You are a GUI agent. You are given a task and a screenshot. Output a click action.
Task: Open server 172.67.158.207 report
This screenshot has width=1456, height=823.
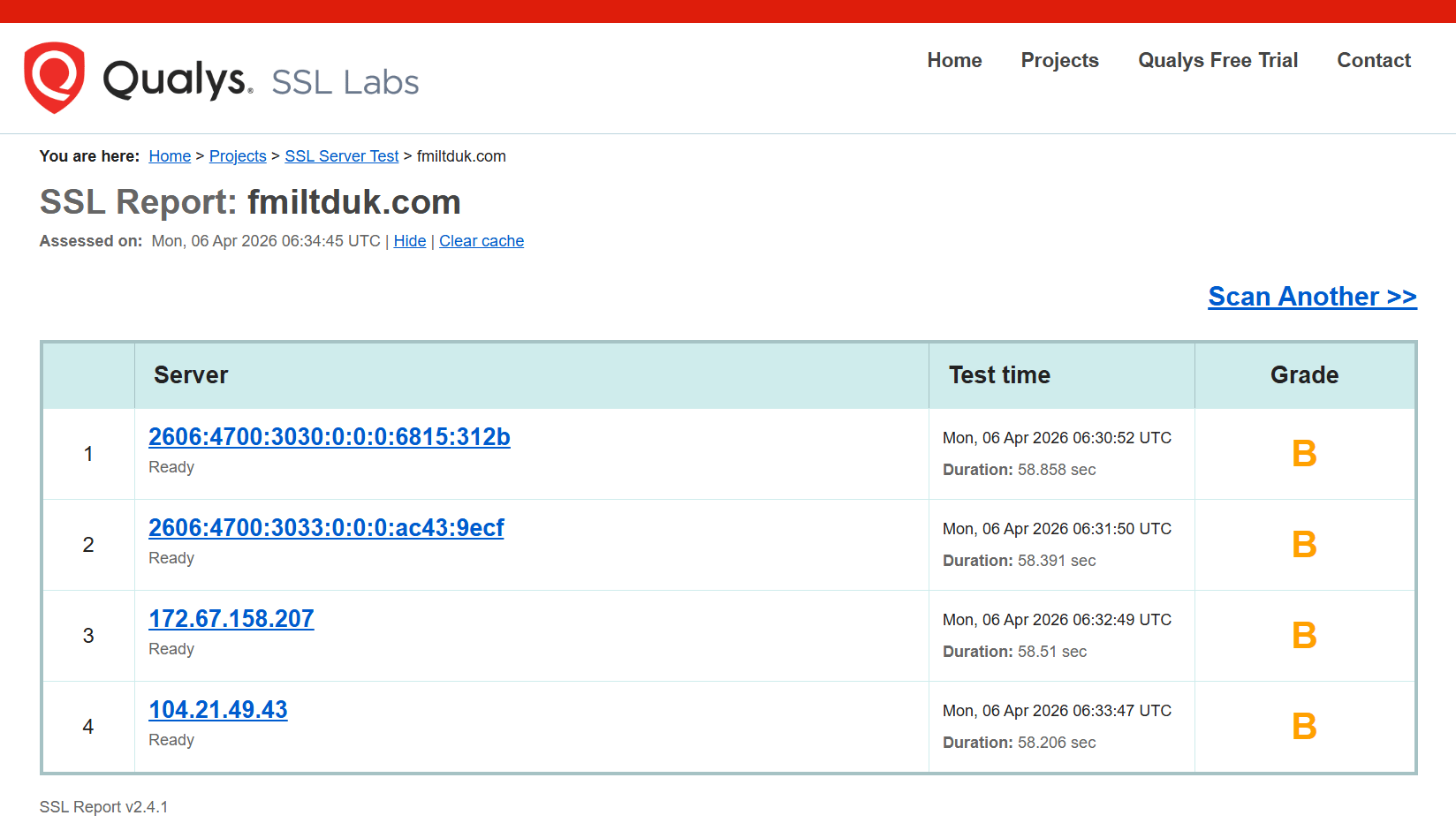pyautogui.click(x=231, y=619)
